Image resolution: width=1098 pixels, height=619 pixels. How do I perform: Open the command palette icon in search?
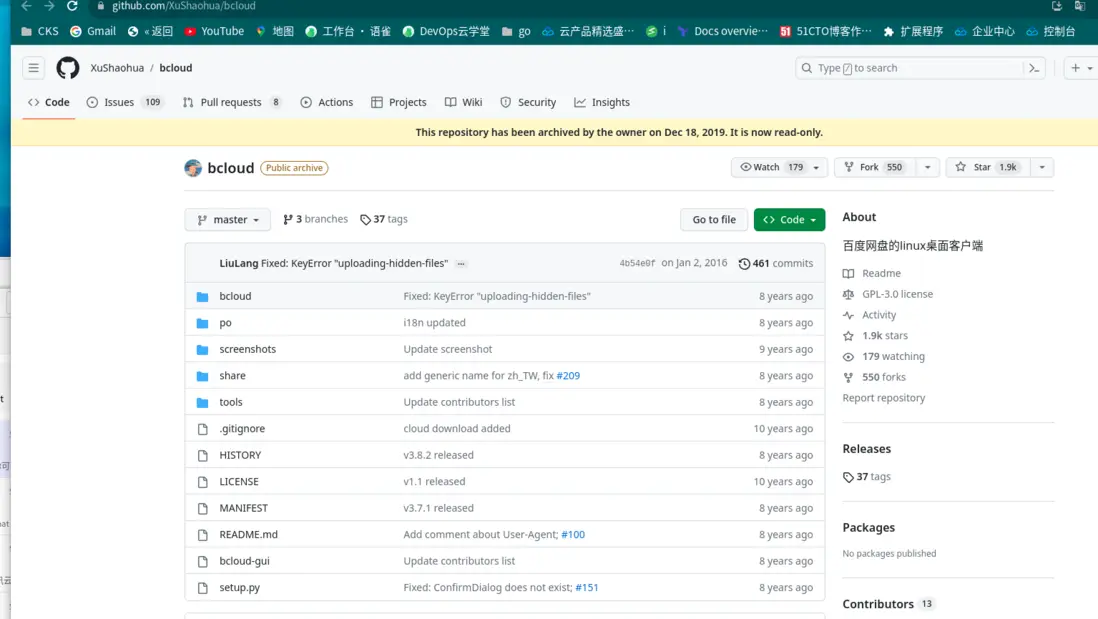pyautogui.click(x=1034, y=68)
